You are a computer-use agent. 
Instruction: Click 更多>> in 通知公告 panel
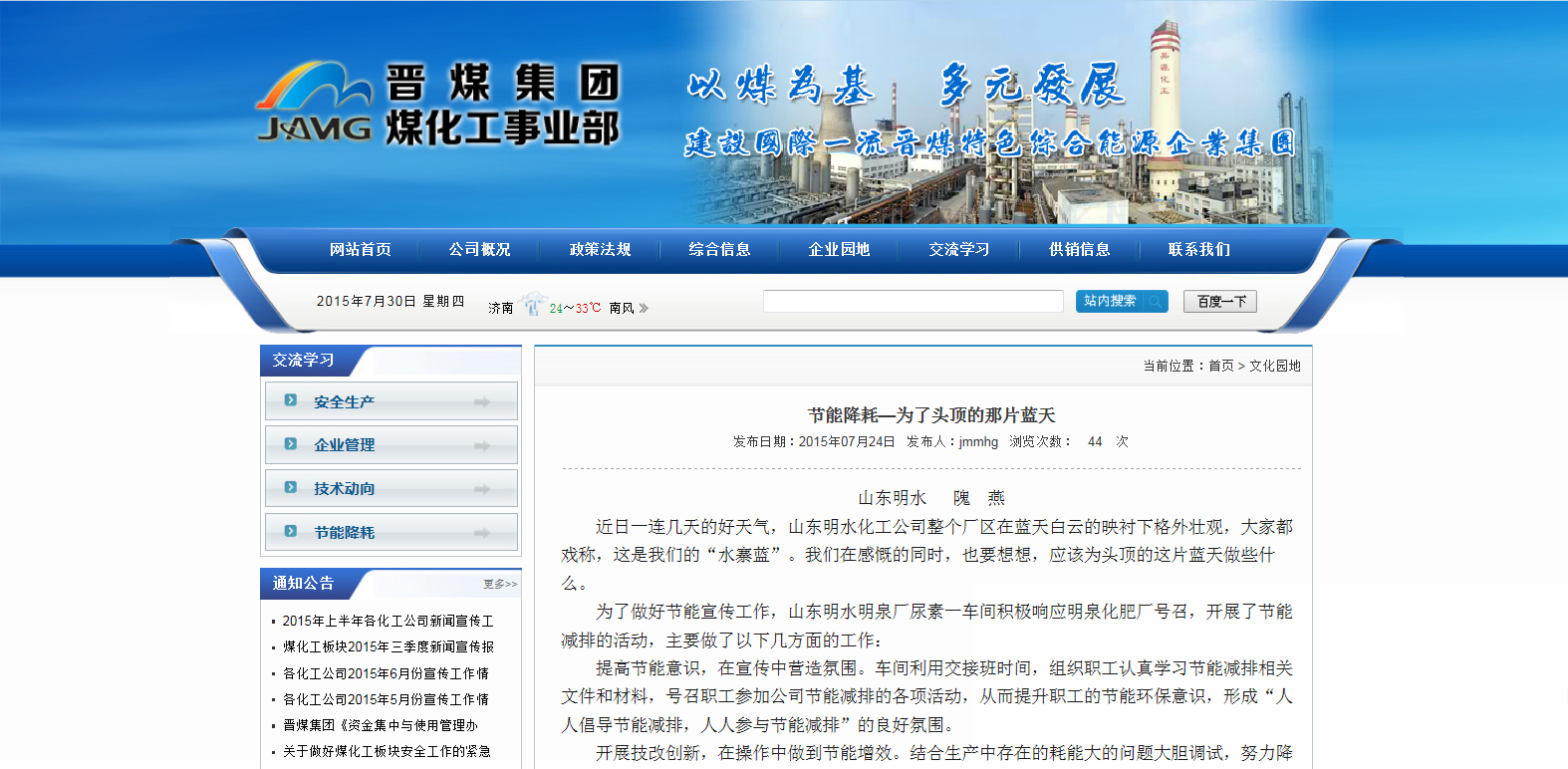(x=500, y=585)
